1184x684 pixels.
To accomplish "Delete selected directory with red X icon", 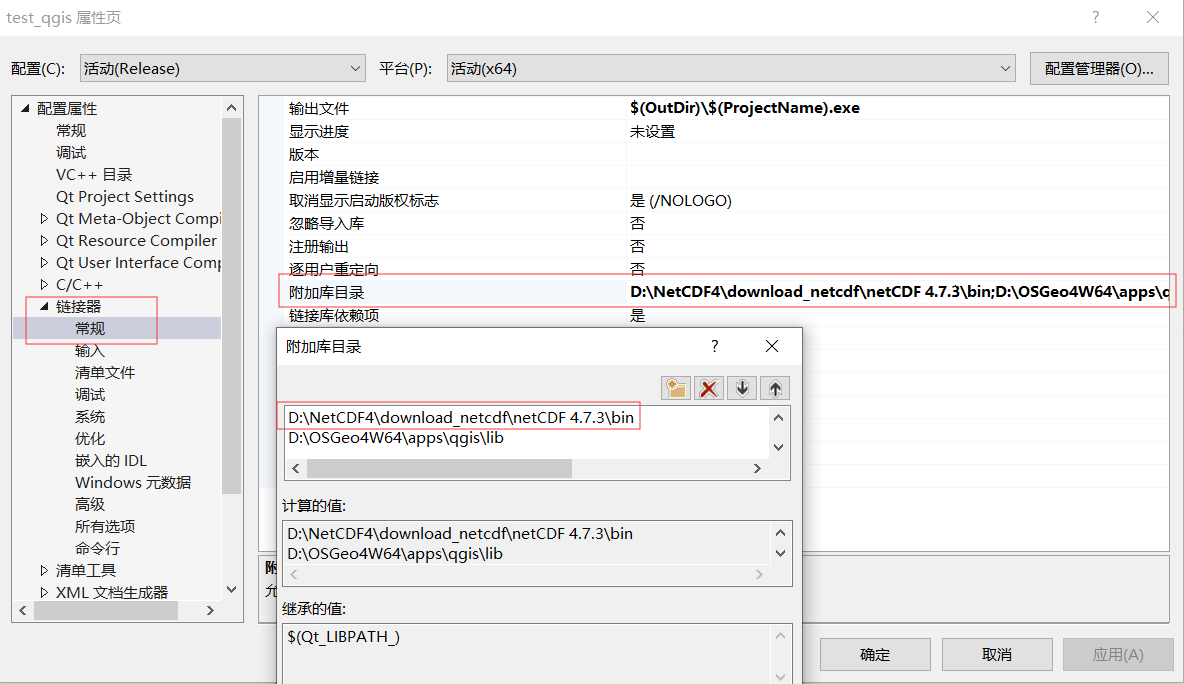I will 709,388.
